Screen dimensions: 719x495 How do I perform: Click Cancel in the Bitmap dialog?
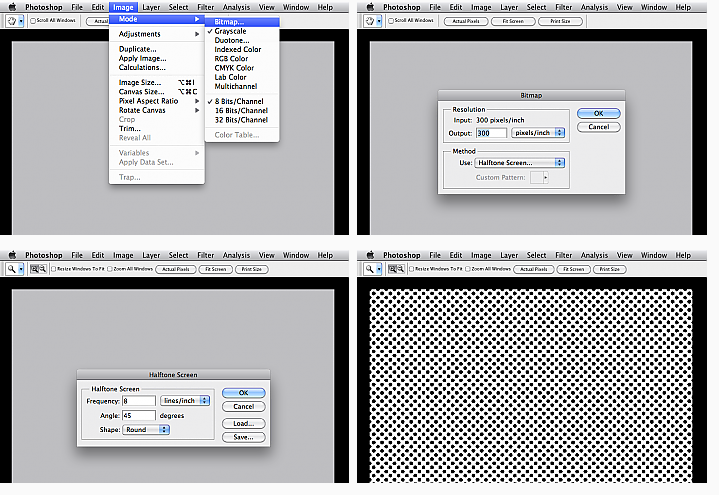pyautogui.click(x=599, y=127)
